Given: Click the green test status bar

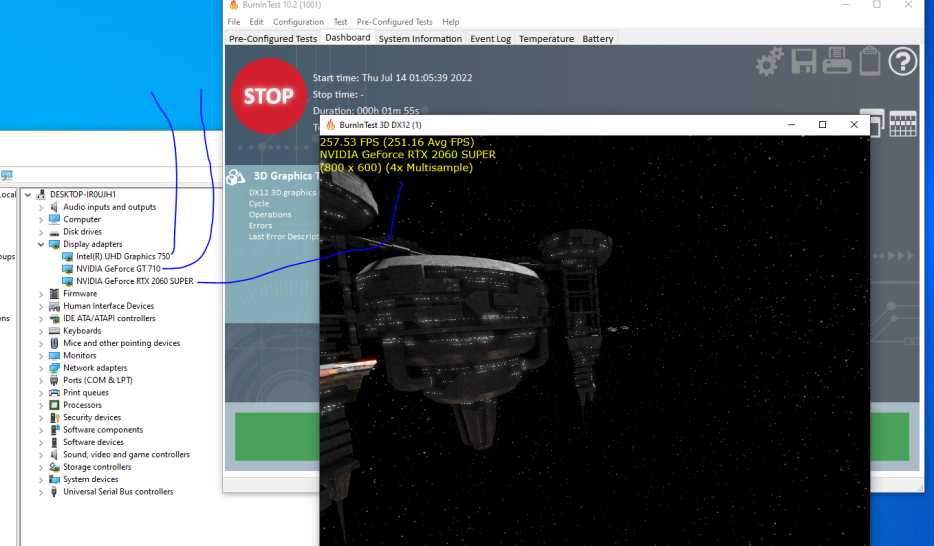Looking at the screenshot, I should point(277,436).
